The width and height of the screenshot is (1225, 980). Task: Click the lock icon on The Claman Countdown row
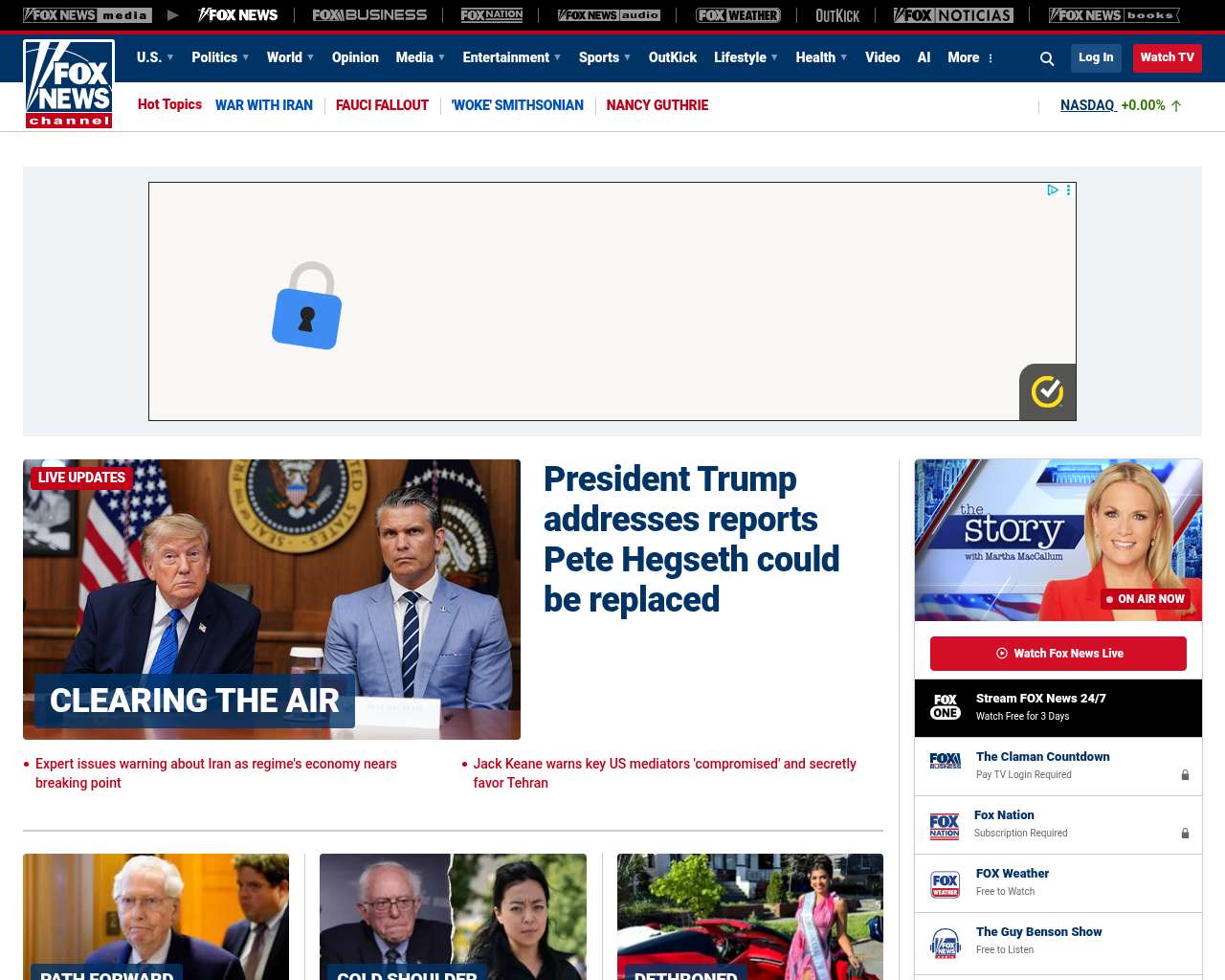tap(1185, 775)
